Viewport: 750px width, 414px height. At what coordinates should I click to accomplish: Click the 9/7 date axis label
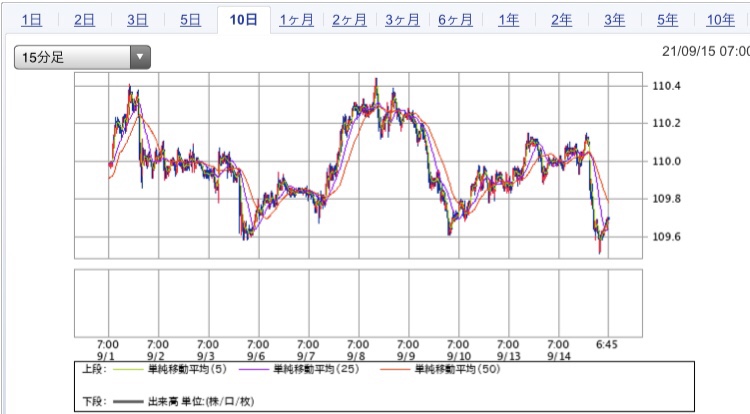pyautogui.click(x=306, y=356)
